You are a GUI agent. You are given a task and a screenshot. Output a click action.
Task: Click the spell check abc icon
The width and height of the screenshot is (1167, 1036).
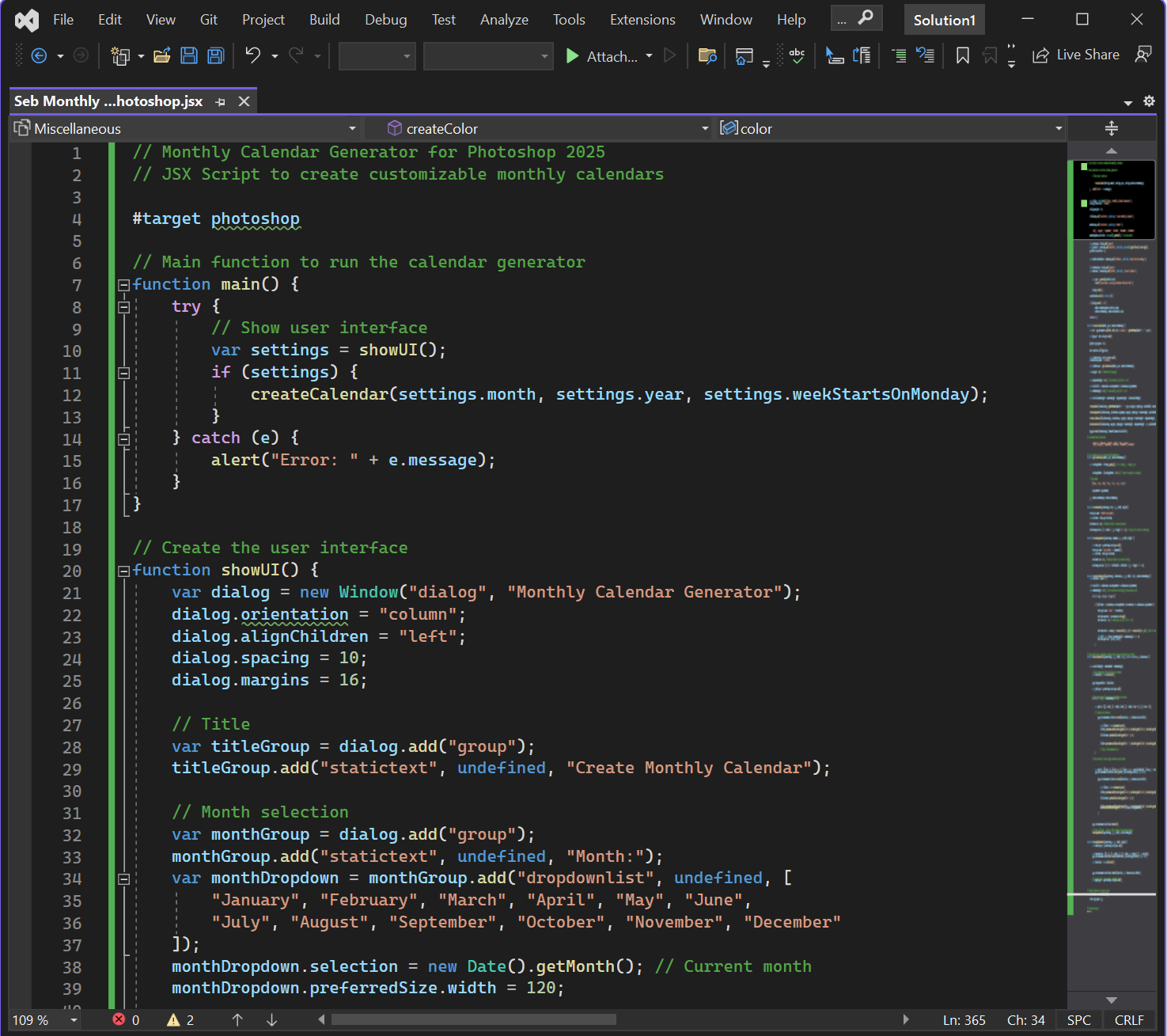pyautogui.click(x=797, y=55)
